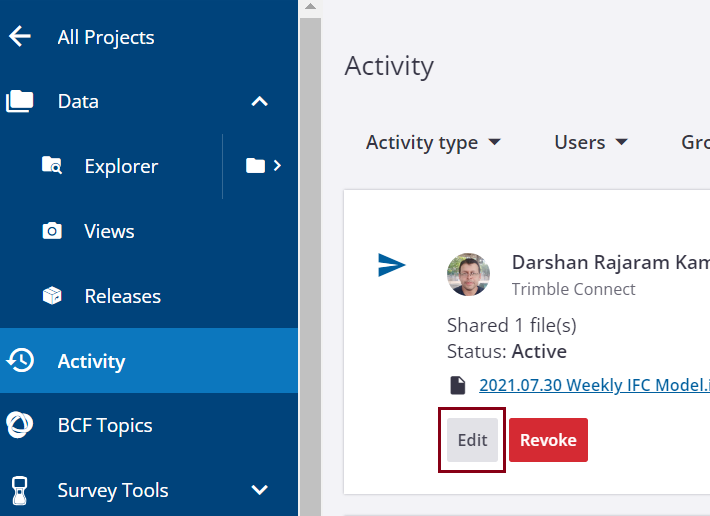Click the file icon beside the IFC model link
This screenshot has width=710, height=516.
[458, 385]
